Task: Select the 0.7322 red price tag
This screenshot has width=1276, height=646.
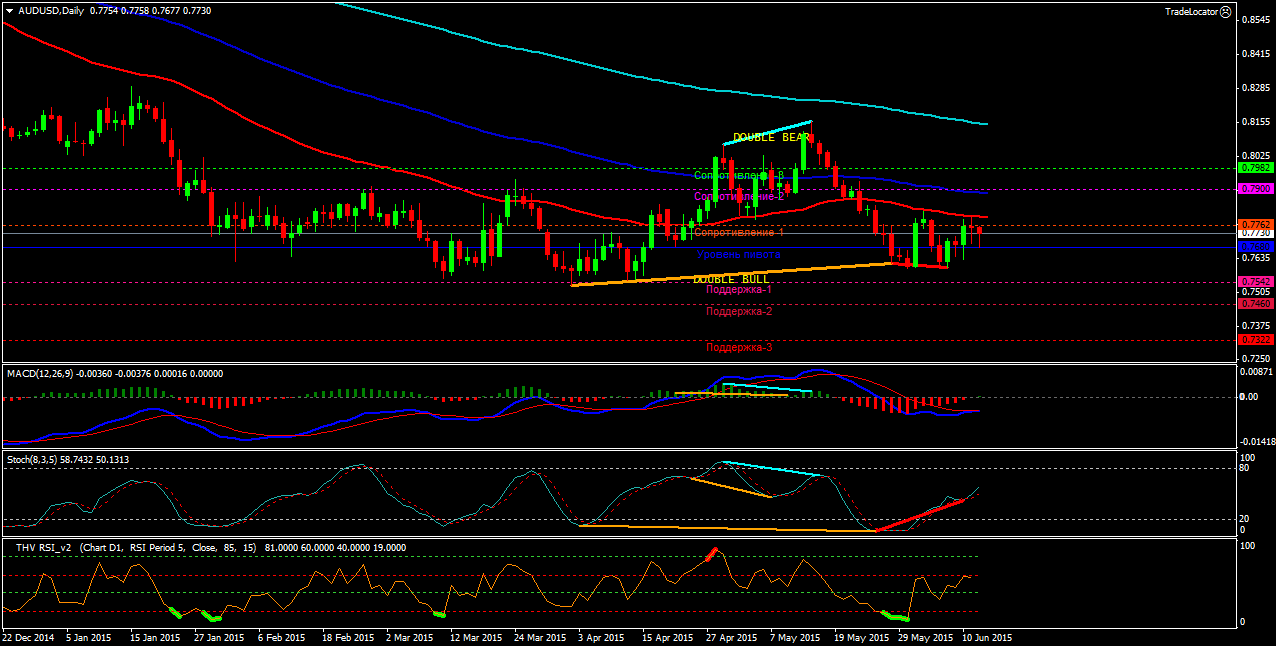Action: click(x=1255, y=340)
